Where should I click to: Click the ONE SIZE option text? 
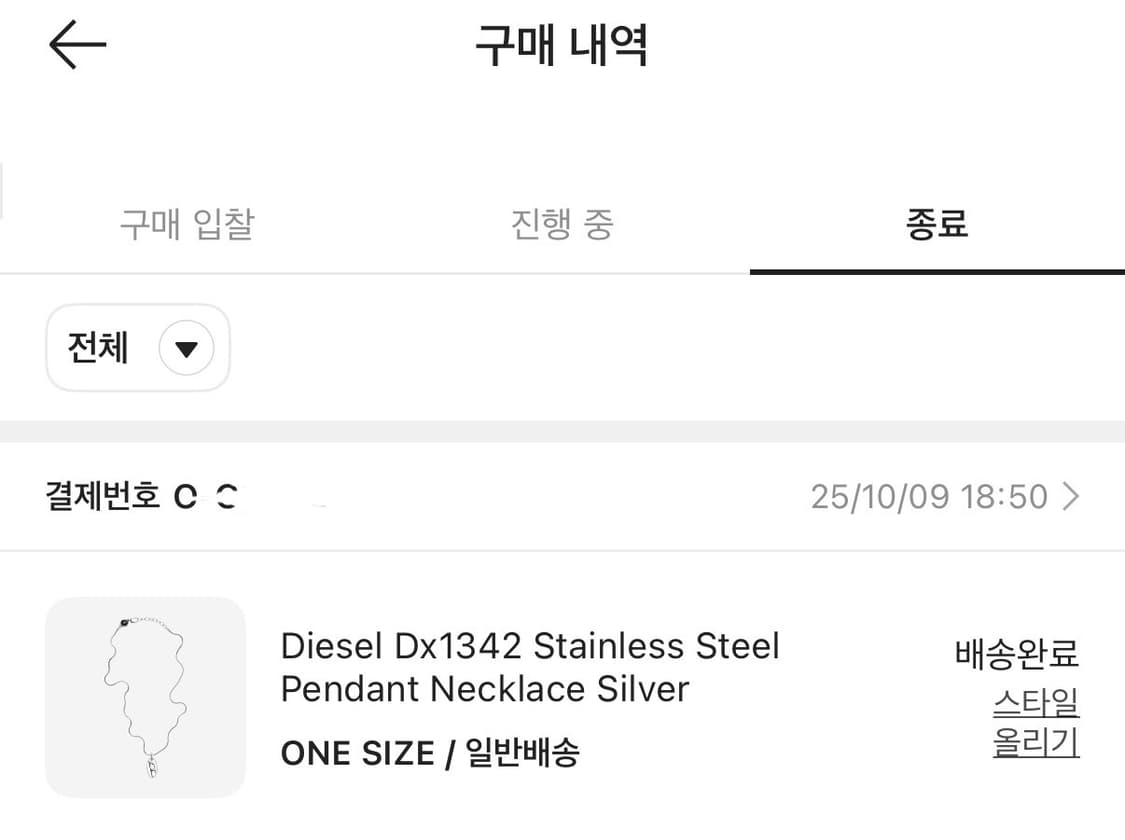[357, 753]
